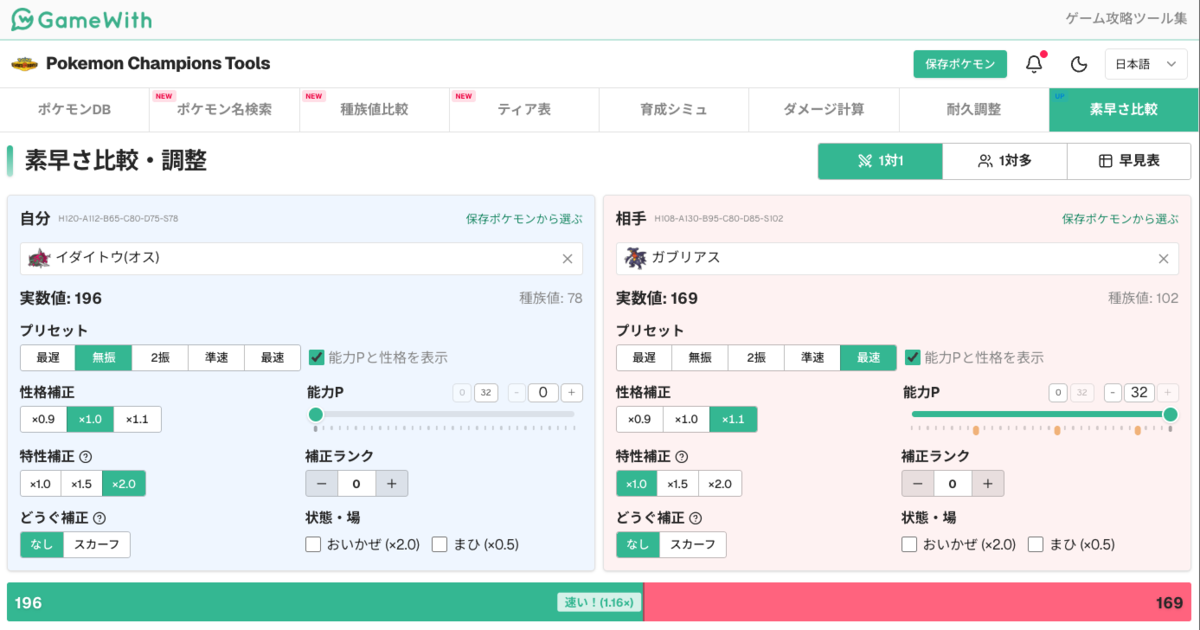
Task: Click the 保存ポケモン button
Action: click(x=960, y=64)
